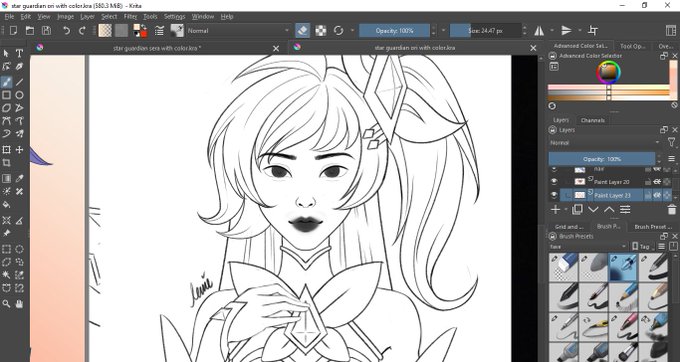Select the Rectangular Selection tool
This screenshot has height=362, width=680.
click(7, 249)
